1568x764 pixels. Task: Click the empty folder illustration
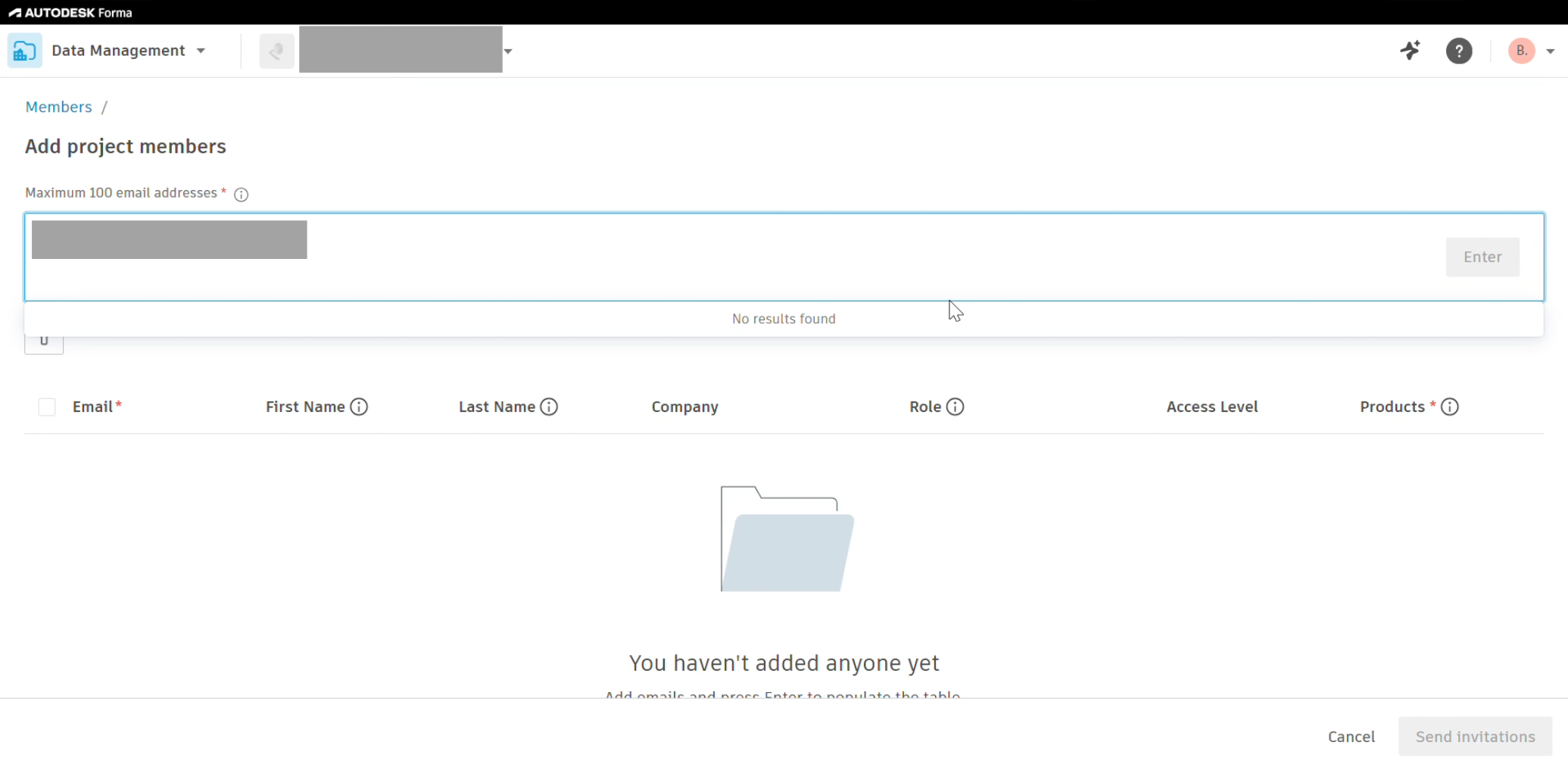[x=787, y=538]
